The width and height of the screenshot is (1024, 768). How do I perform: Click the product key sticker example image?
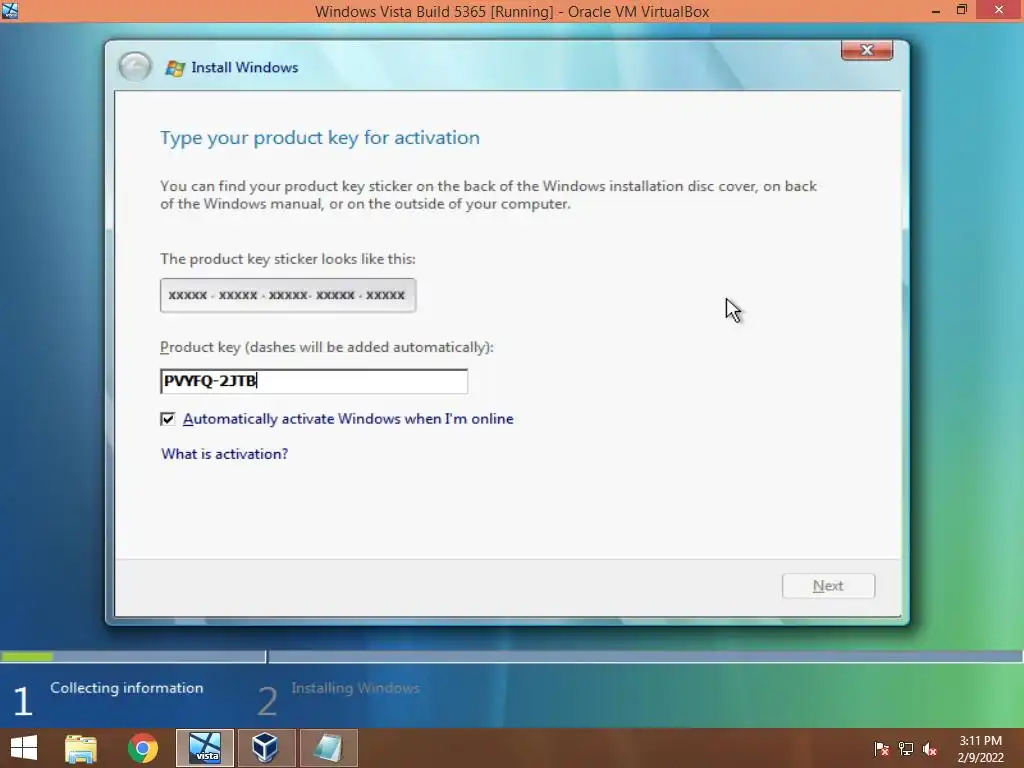click(x=287, y=295)
